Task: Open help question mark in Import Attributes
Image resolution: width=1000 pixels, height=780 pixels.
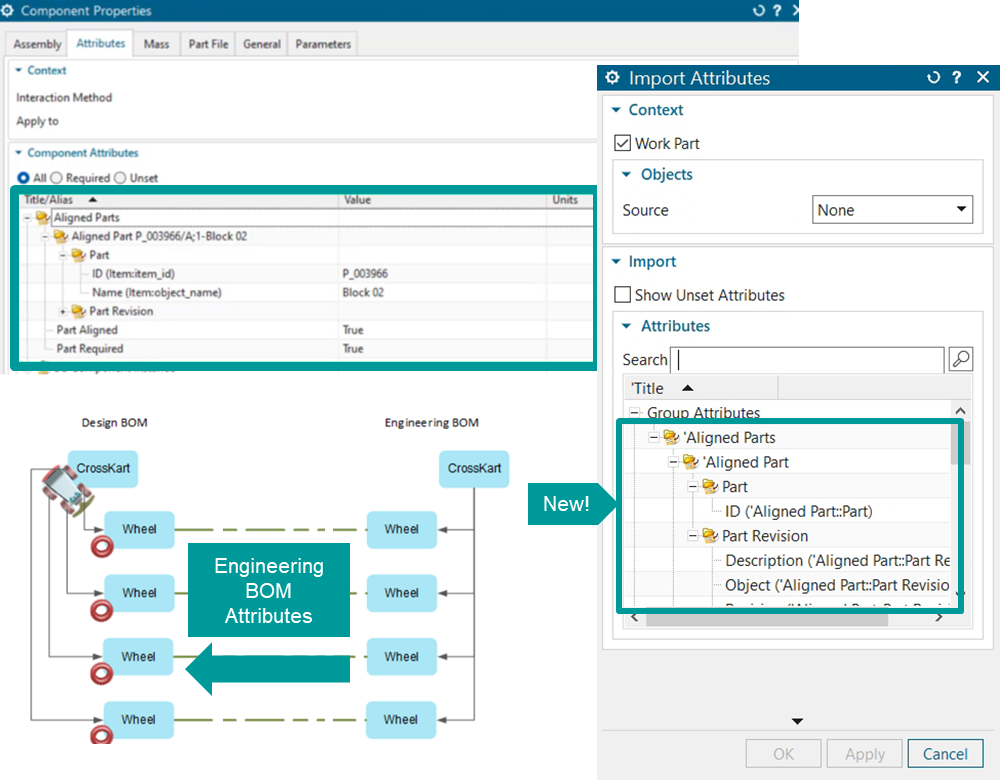Action: click(x=958, y=78)
